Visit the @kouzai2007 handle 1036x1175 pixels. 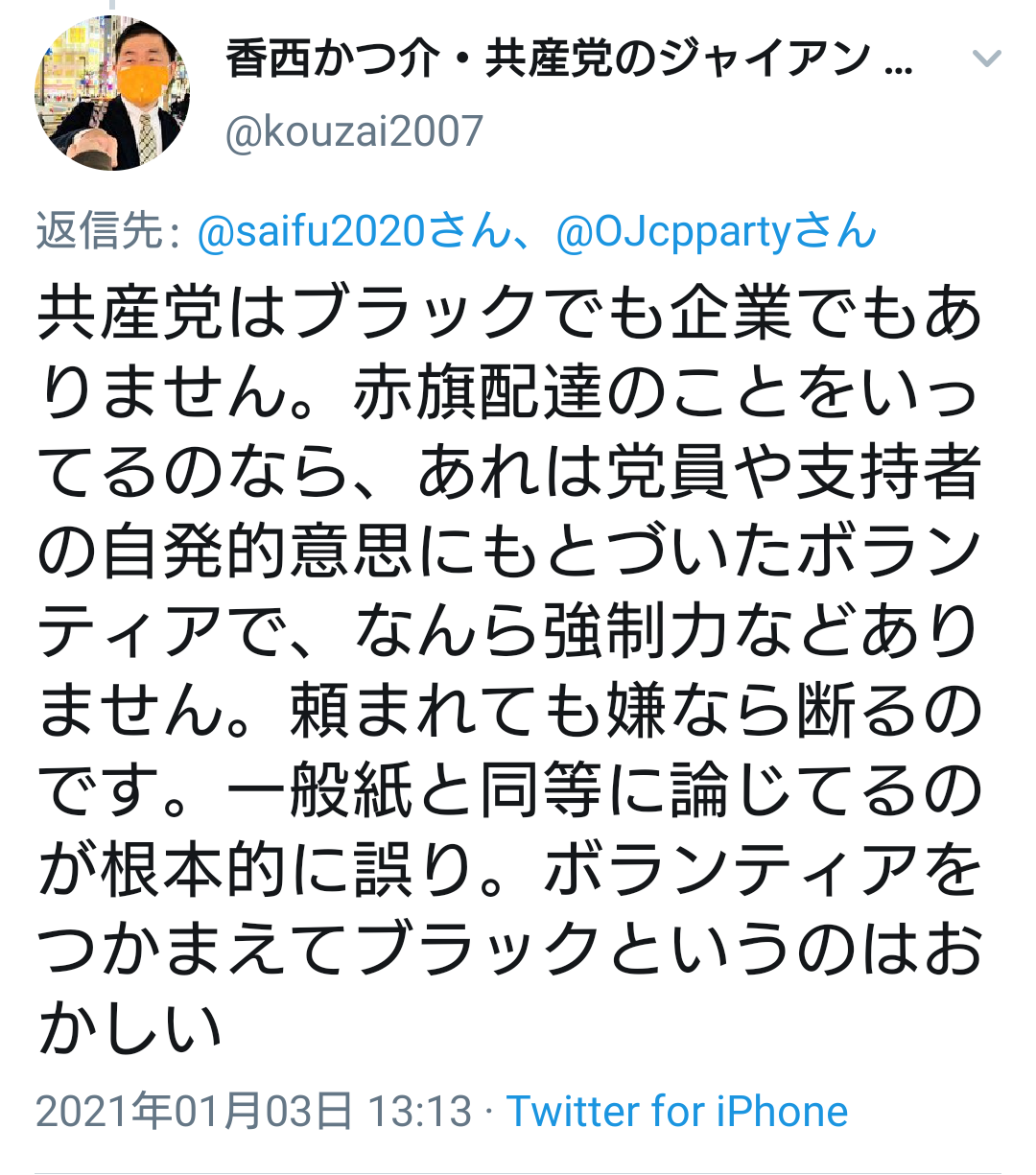[354, 131]
